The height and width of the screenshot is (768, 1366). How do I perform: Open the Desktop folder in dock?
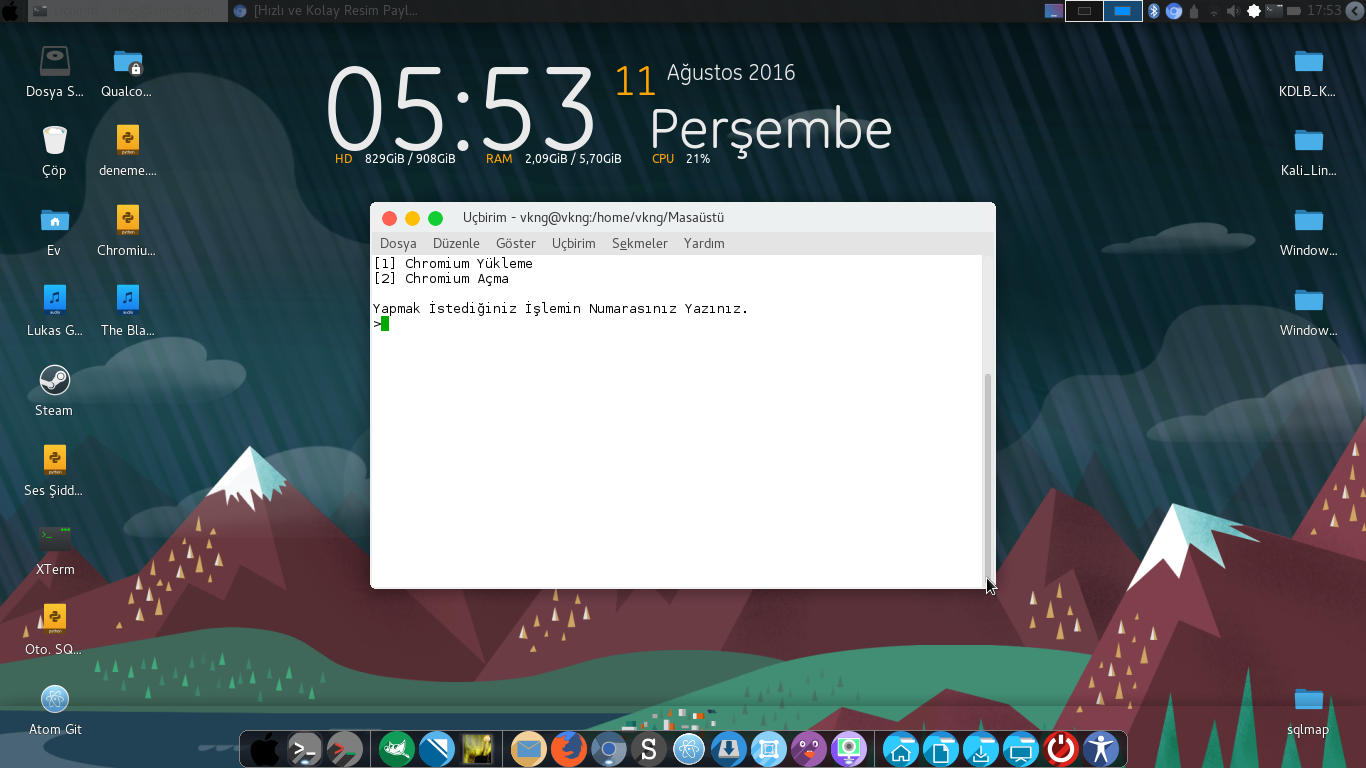click(x=1021, y=748)
